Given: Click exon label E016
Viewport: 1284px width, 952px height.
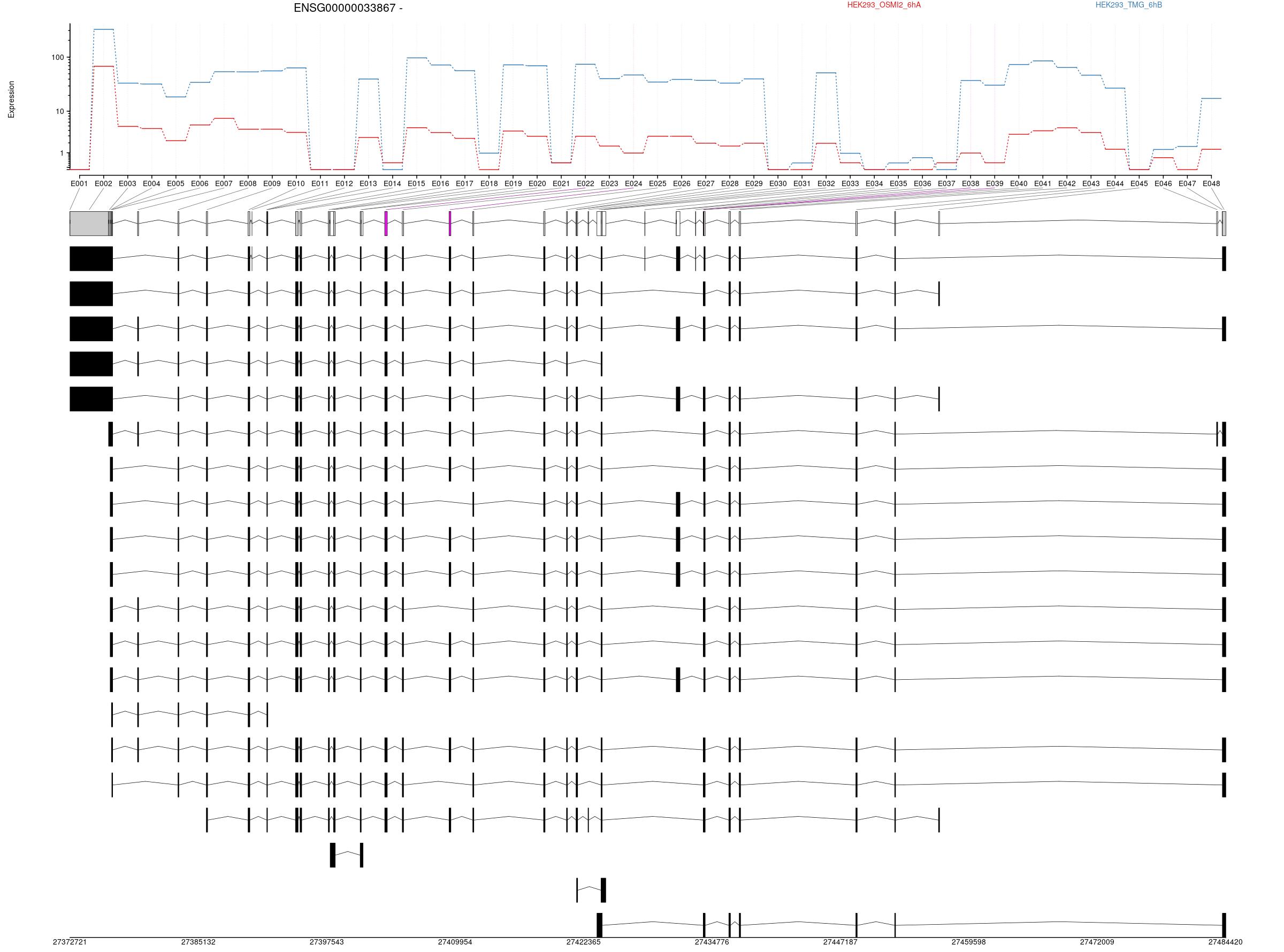Looking at the screenshot, I should click(440, 184).
